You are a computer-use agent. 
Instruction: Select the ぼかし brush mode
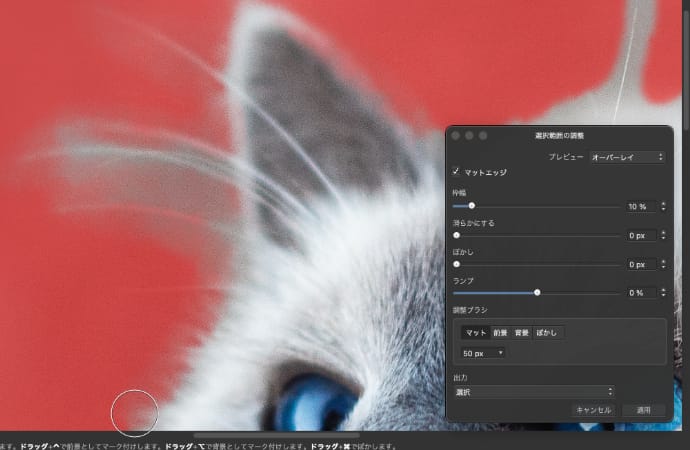548,332
